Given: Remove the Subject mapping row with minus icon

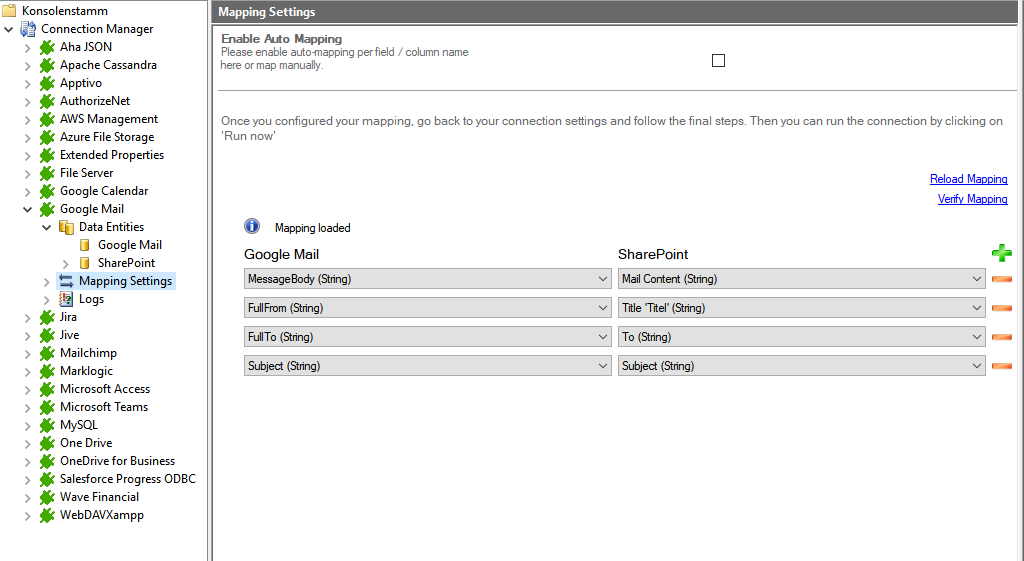Looking at the screenshot, I should click(x=1001, y=367).
